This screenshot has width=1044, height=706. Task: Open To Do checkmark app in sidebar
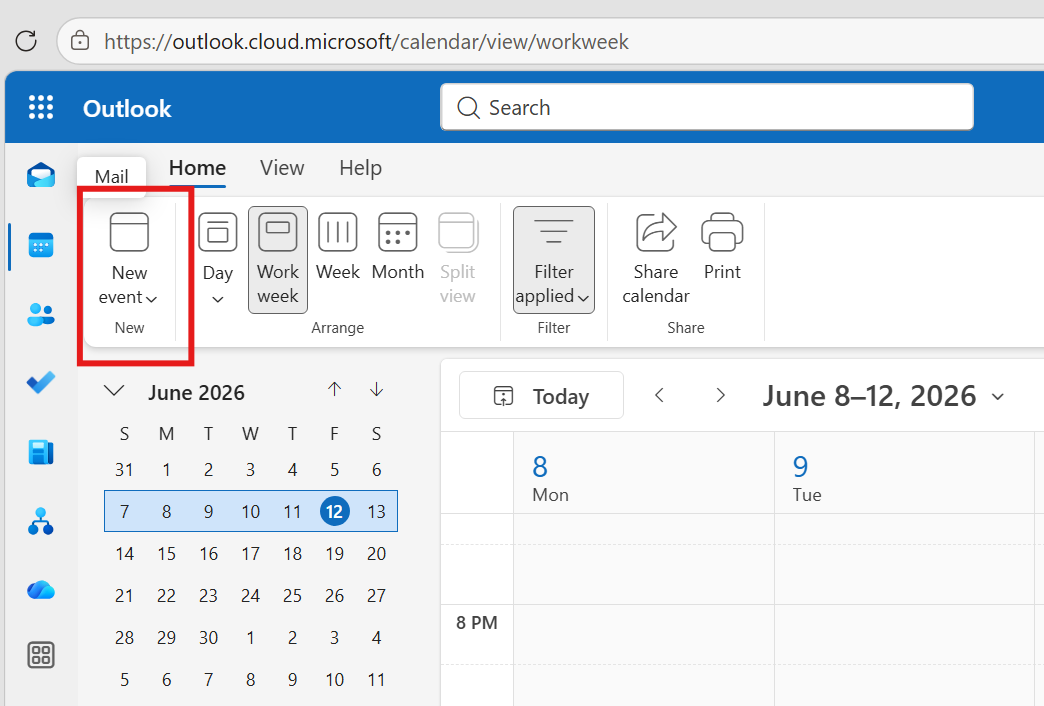tap(41, 382)
